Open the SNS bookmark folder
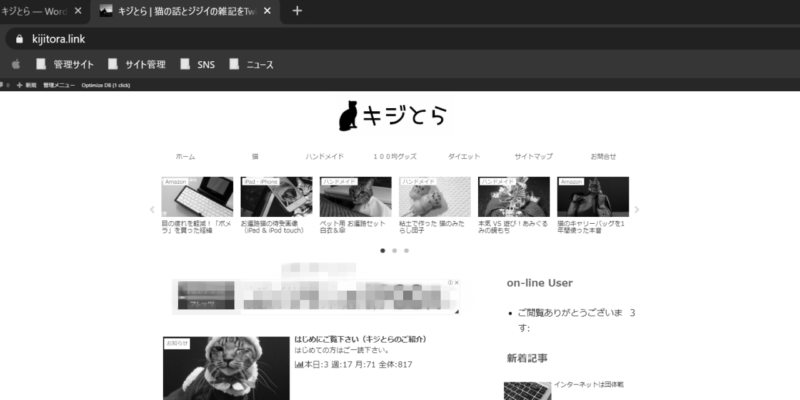 coord(197,64)
